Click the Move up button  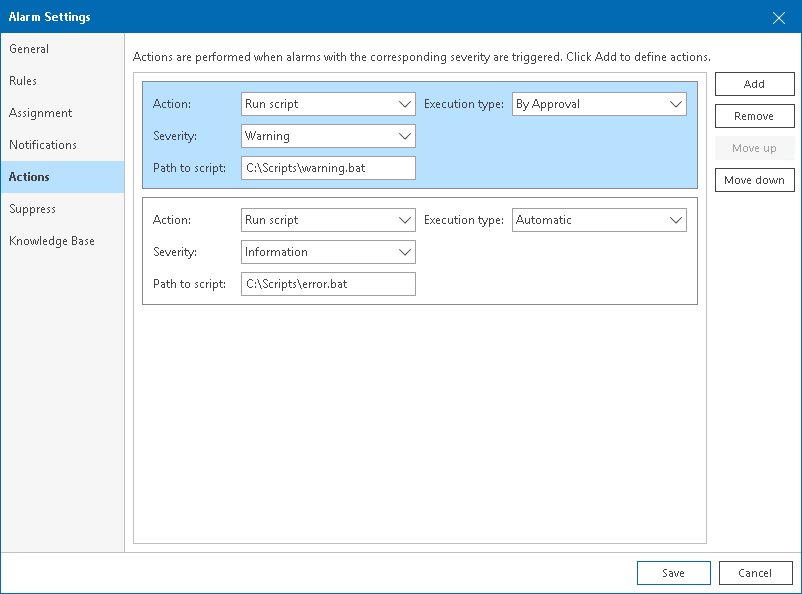754,148
